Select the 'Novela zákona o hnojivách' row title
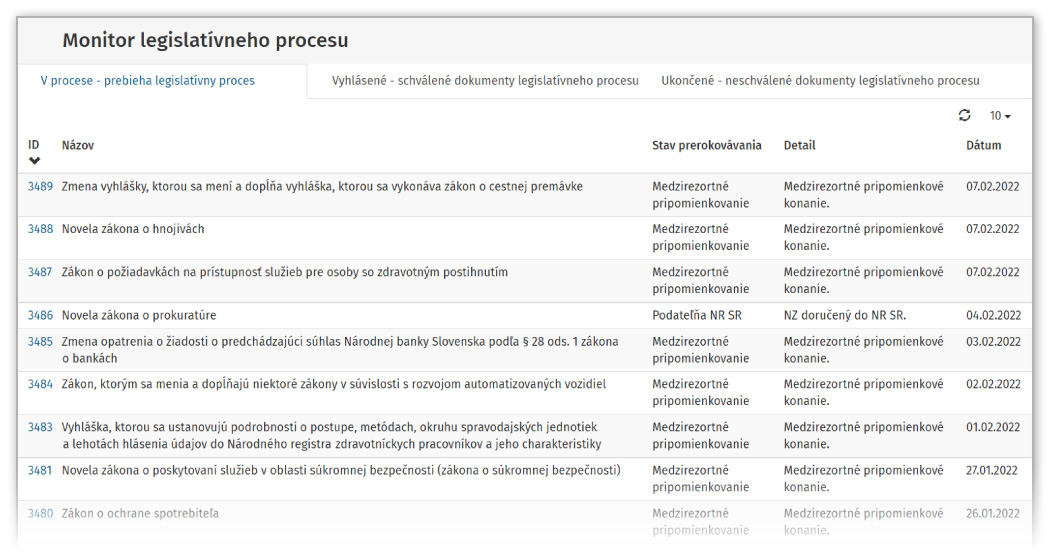The width and height of the screenshot is (1050, 560). point(133,229)
